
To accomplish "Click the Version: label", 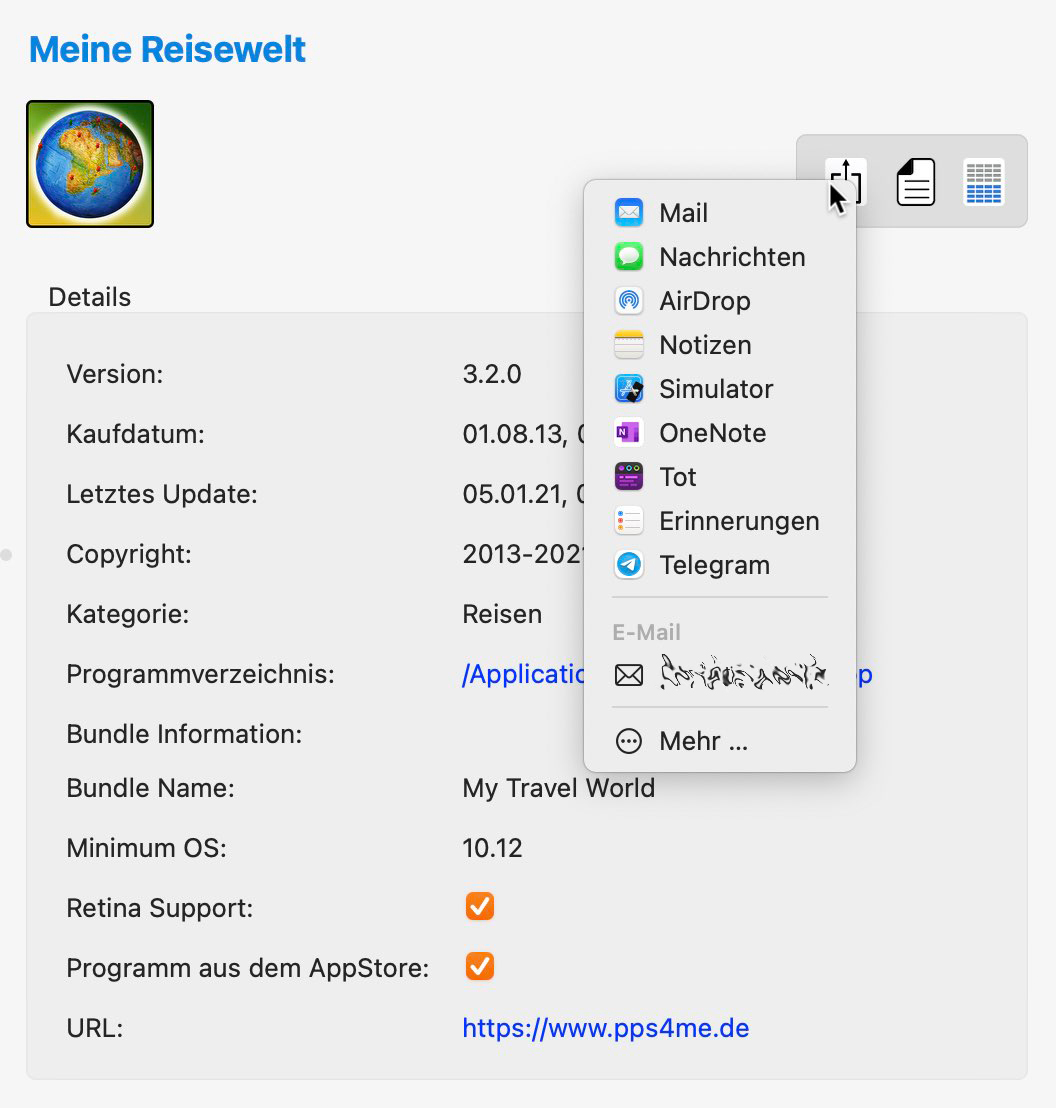I will pyautogui.click(x=115, y=374).
